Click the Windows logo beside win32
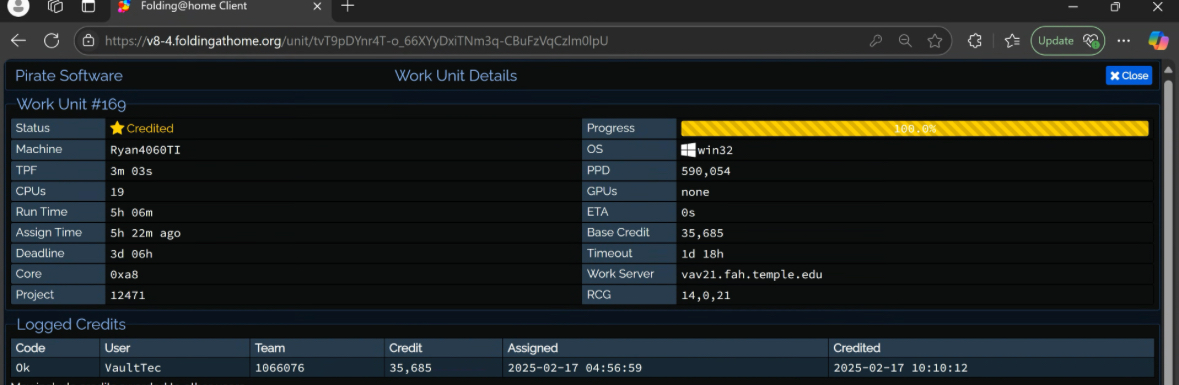1179x385 pixels. point(688,150)
